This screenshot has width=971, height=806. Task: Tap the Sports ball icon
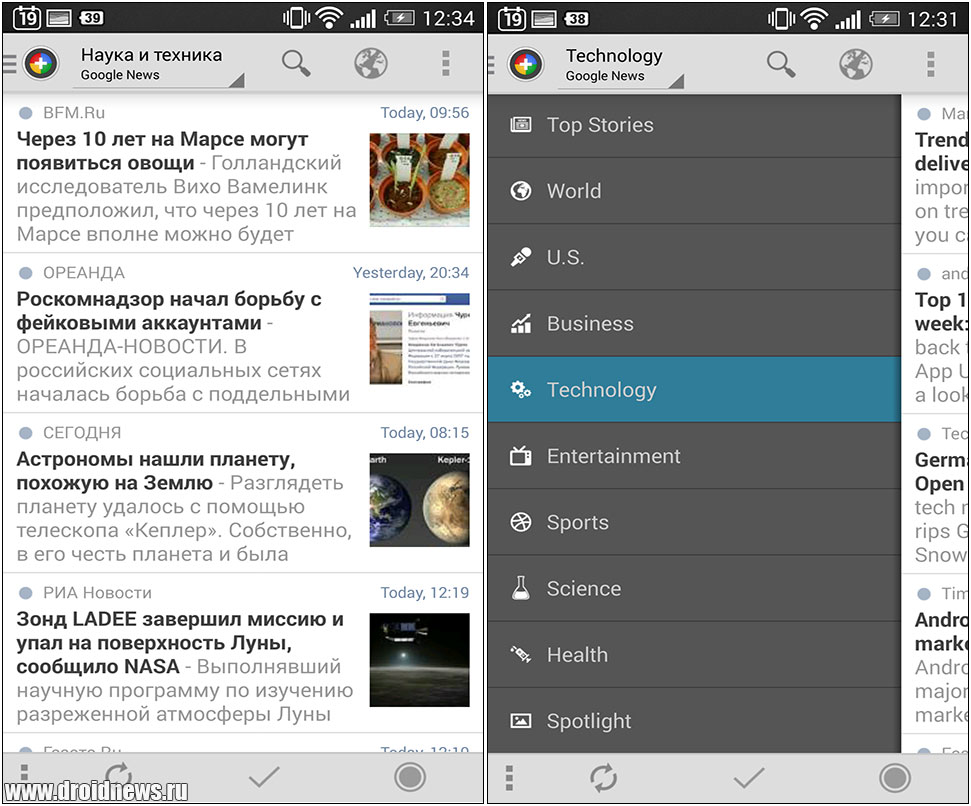(520, 522)
